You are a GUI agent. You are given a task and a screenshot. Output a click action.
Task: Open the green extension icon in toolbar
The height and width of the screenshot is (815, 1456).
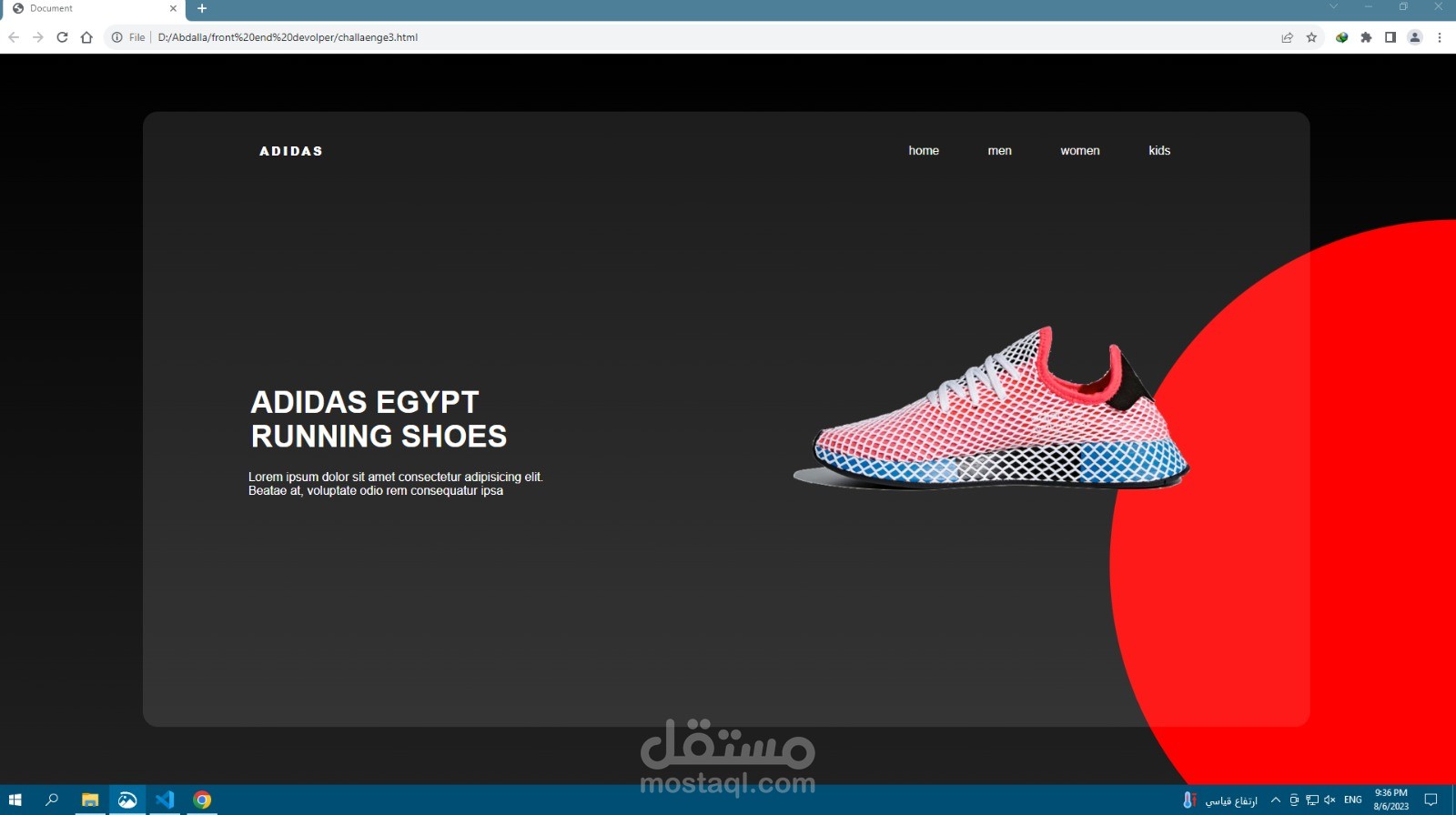(1341, 37)
